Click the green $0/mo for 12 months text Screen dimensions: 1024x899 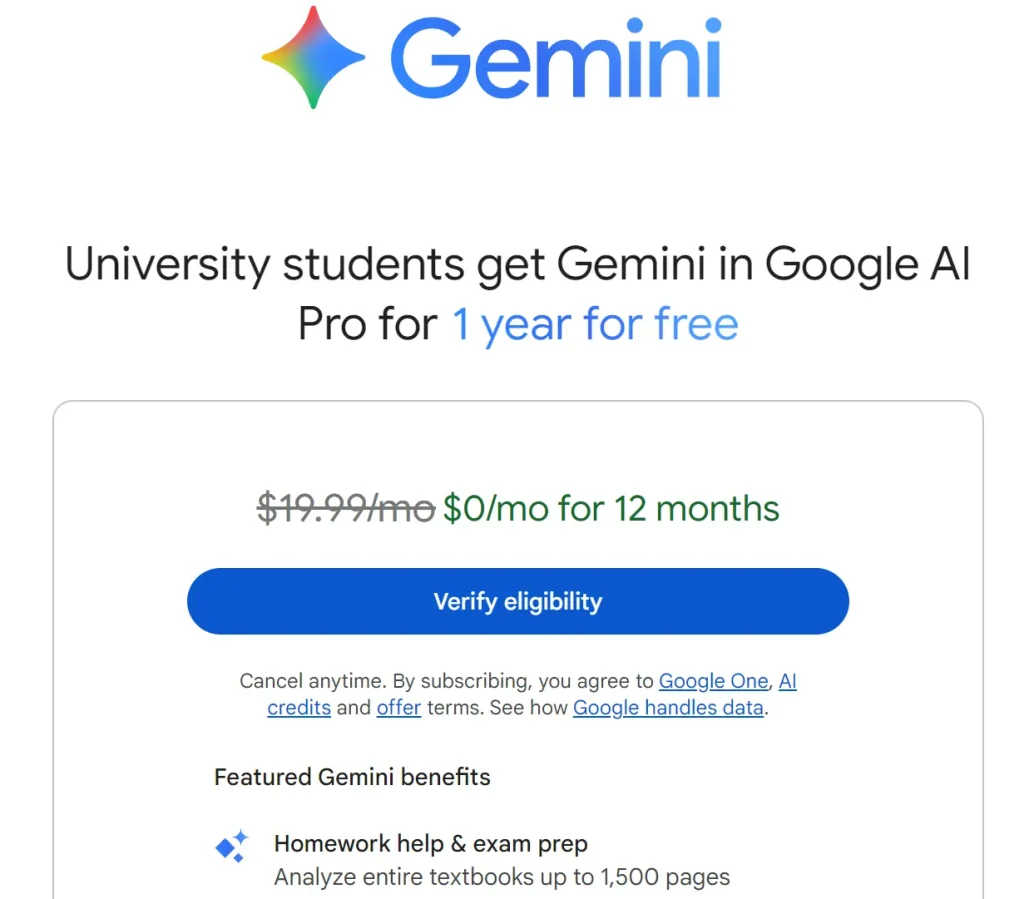(x=611, y=508)
